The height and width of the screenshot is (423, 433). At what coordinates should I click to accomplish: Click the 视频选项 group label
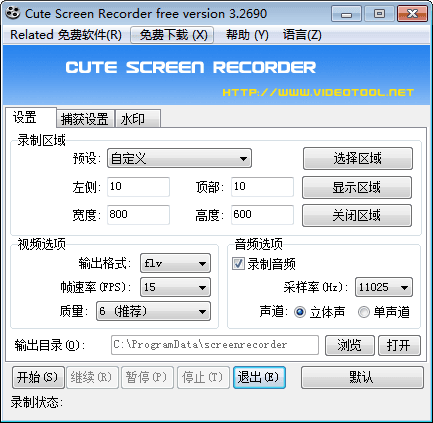point(41,244)
